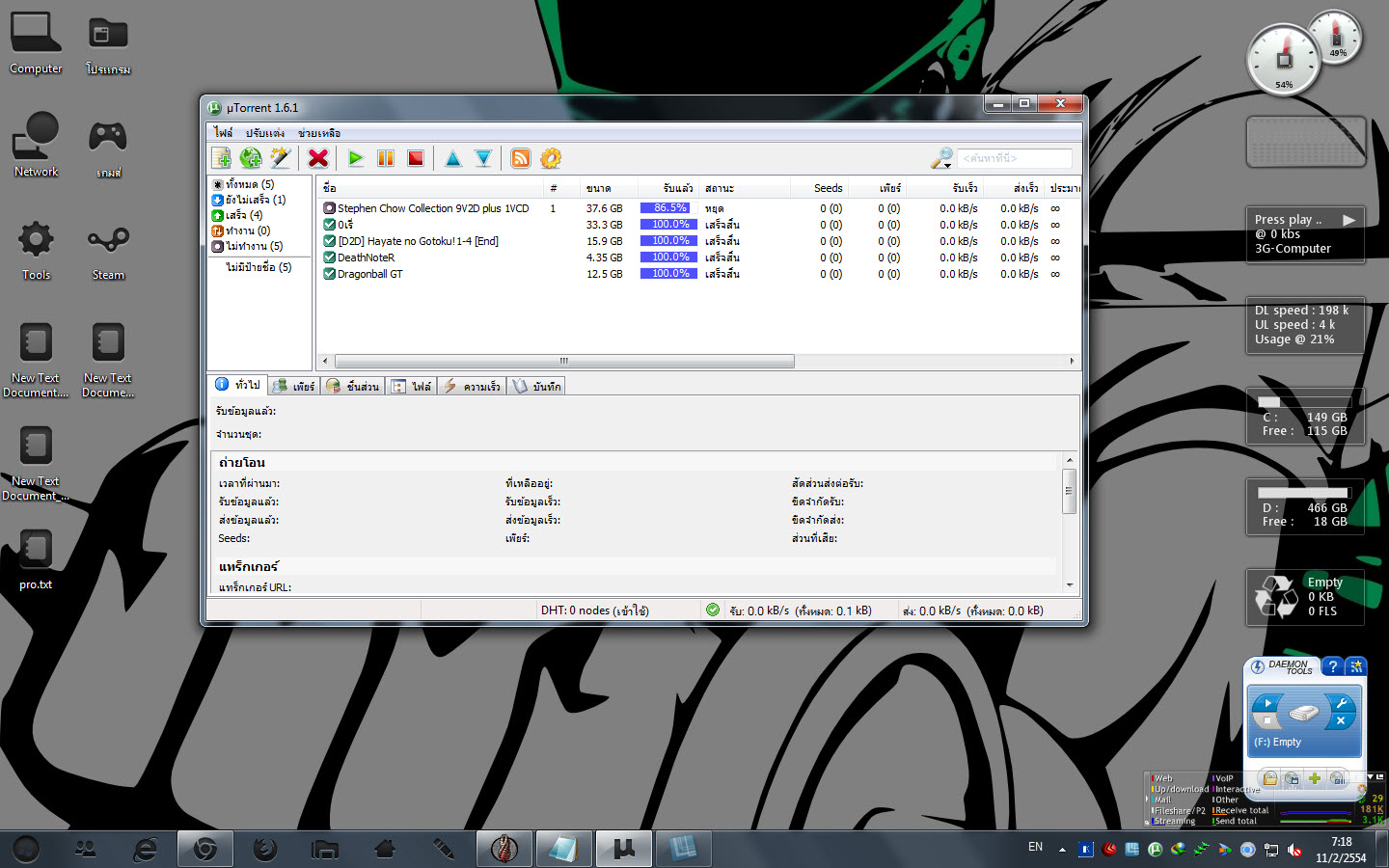Click the Move Up Queue arrow icon
This screenshot has height=868, width=1389.
click(x=453, y=158)
